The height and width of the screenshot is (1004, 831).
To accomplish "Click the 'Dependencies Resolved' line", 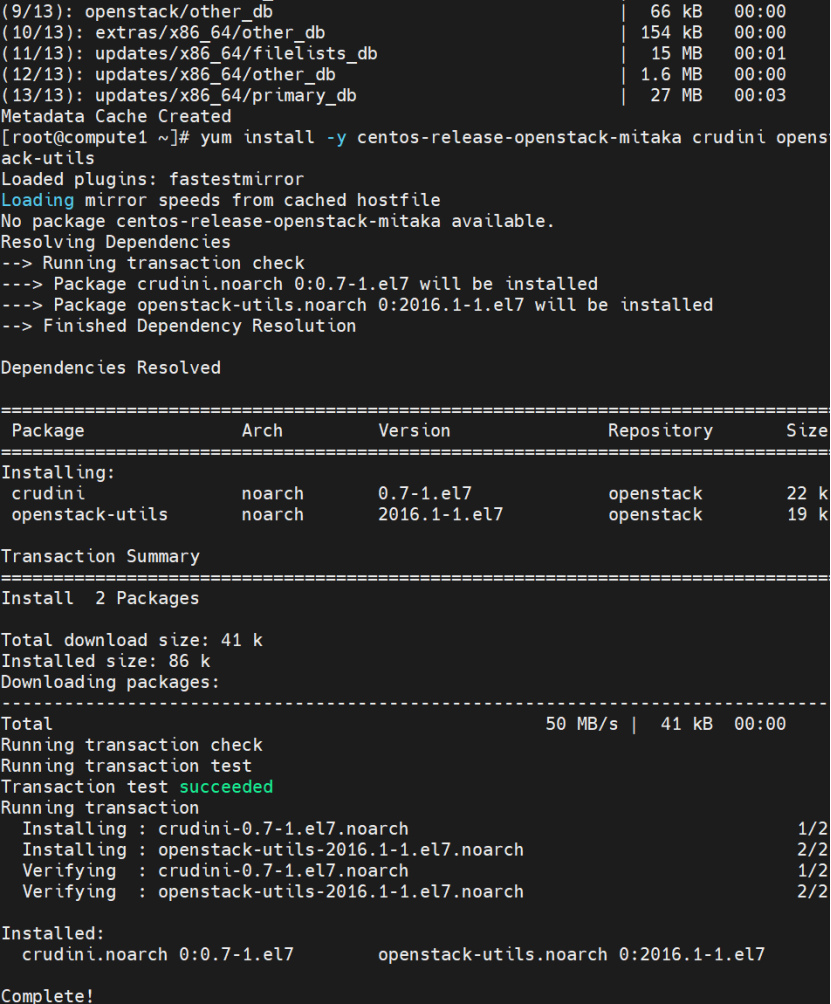I will (111, 368).
